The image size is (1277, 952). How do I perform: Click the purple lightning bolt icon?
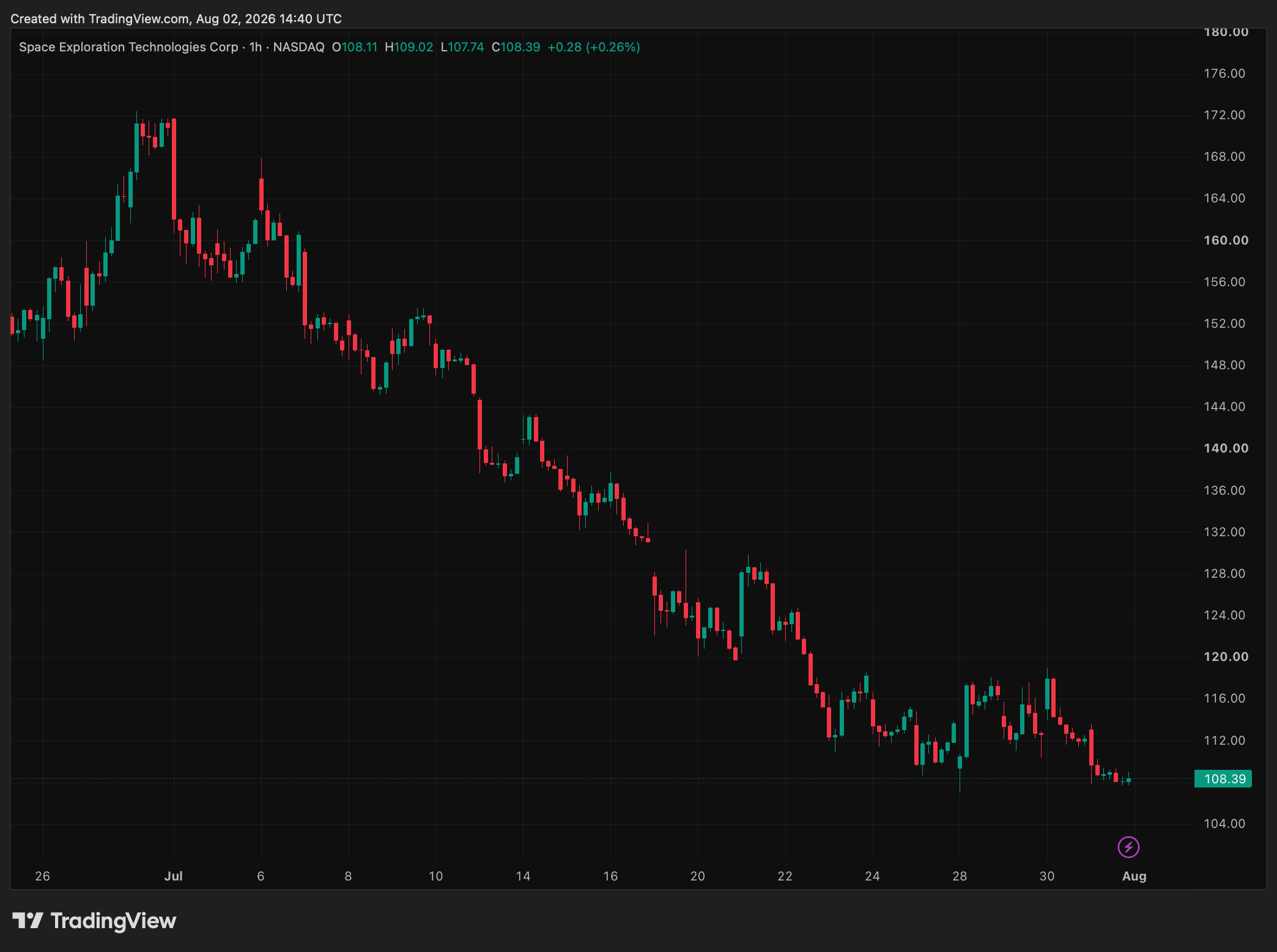1128,847
